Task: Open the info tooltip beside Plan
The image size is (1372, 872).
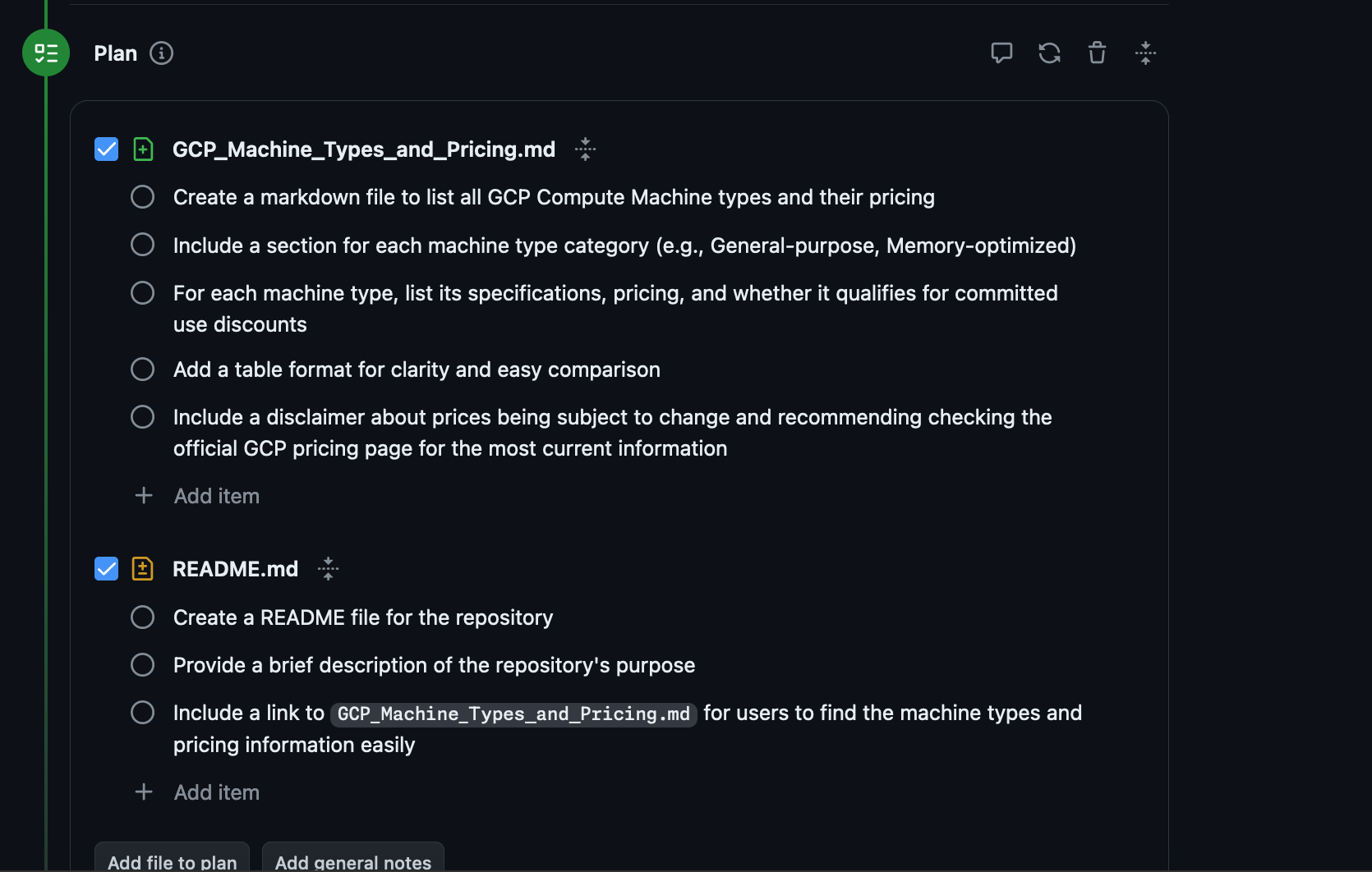Action: (162, 53)
